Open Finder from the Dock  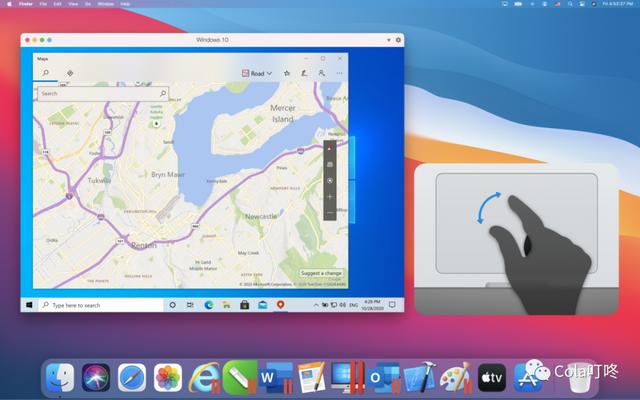pyautogui.click(x=60, y=378)
